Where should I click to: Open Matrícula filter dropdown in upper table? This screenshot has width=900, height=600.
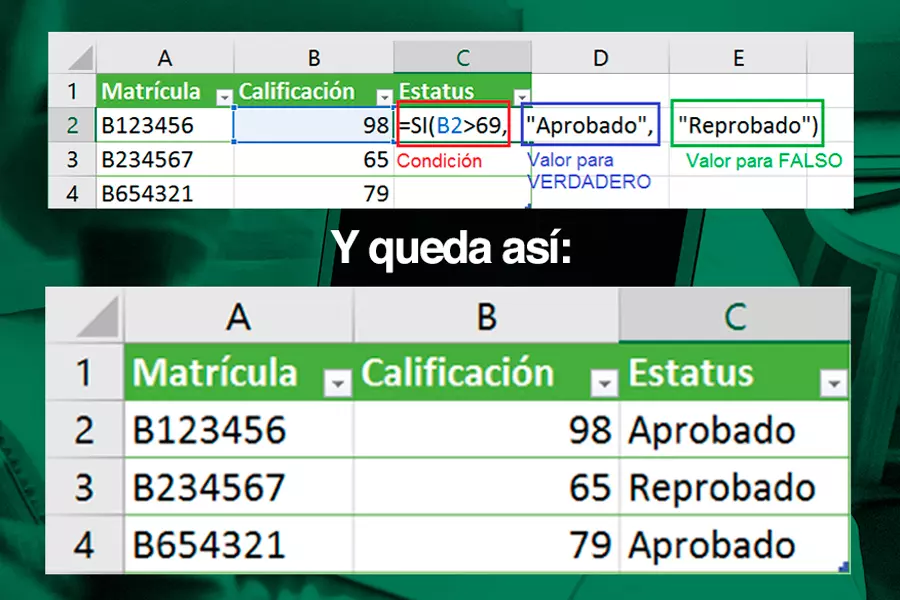224,98
